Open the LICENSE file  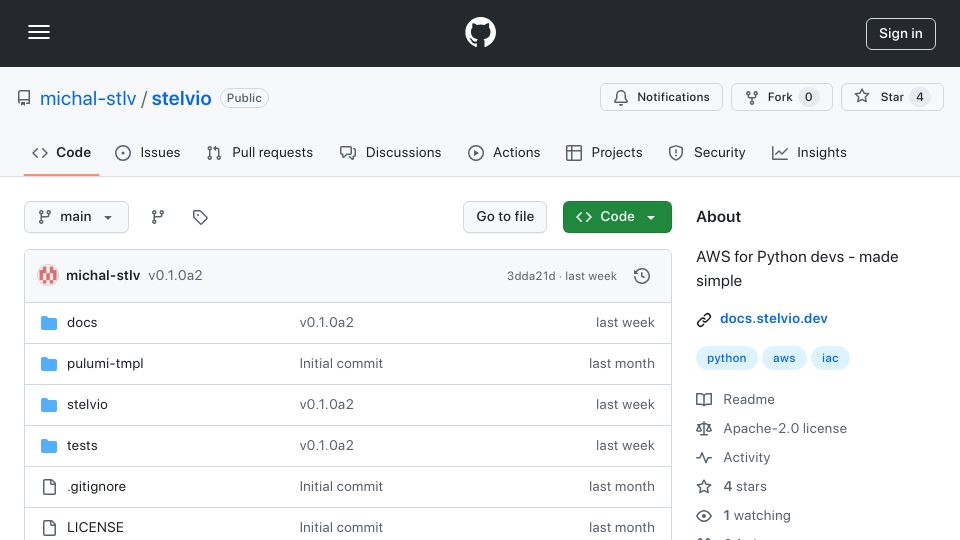click(95, 527)
